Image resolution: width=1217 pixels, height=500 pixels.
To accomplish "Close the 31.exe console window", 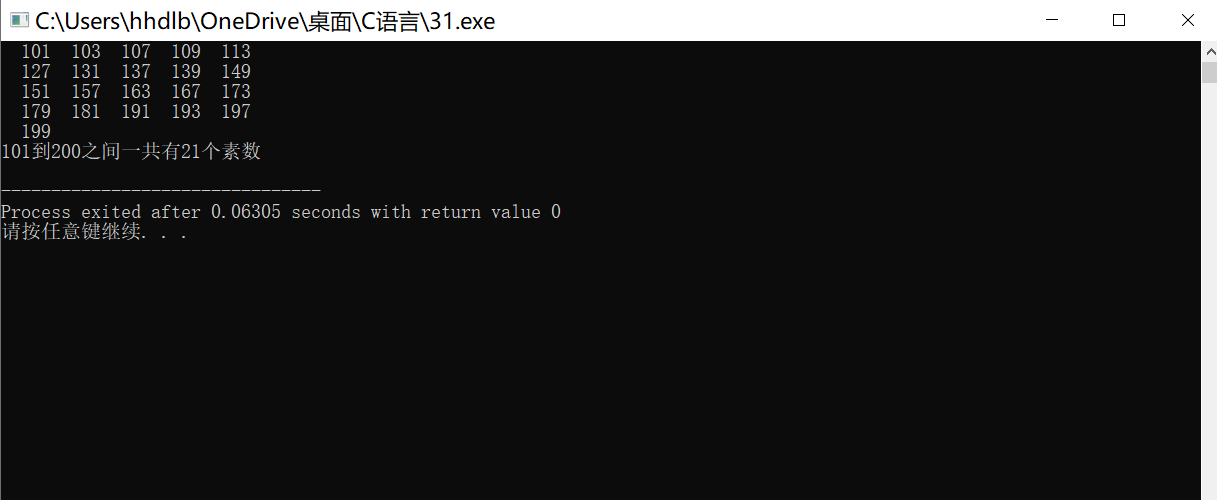I will 1186,20.
